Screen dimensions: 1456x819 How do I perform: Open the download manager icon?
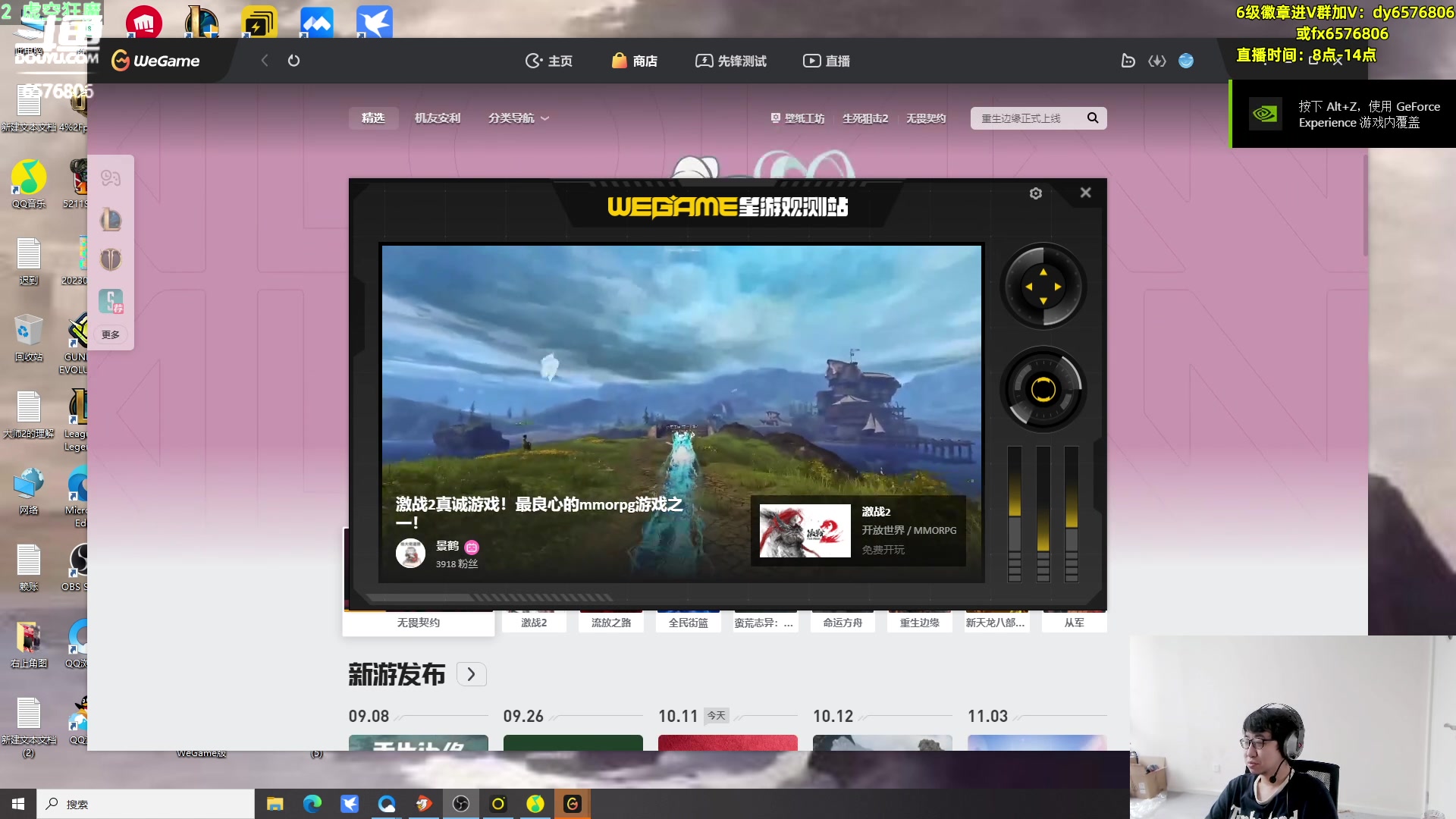click(1157, 61)
